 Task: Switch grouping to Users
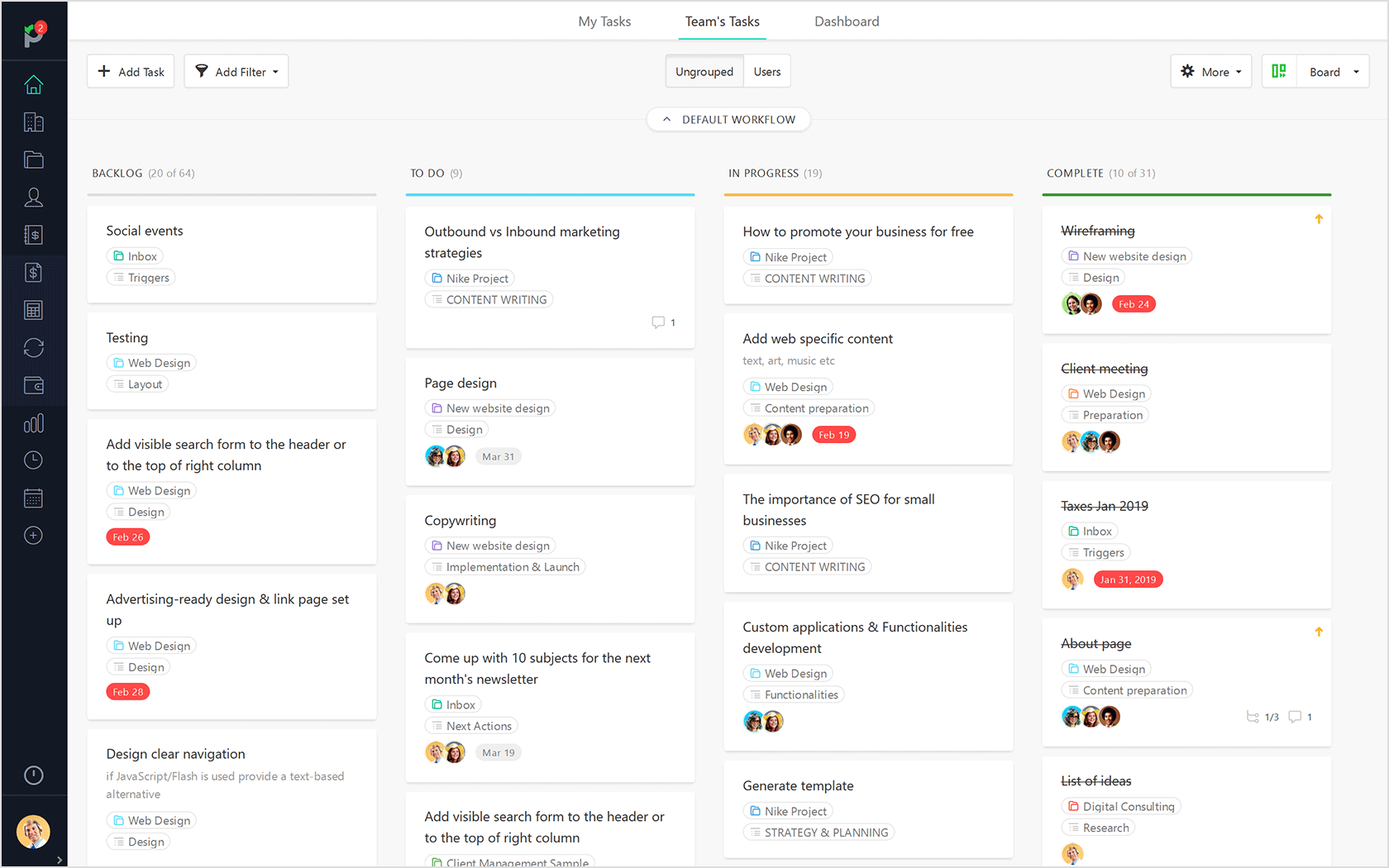[766, 71]
